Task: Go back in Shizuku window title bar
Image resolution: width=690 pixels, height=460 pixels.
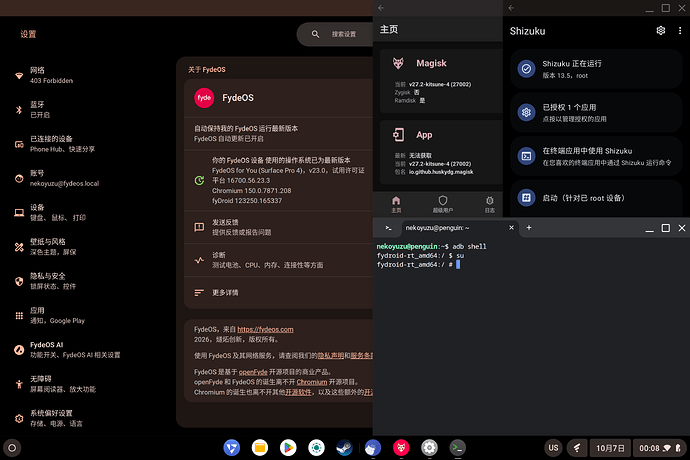Action: (511, 8)
